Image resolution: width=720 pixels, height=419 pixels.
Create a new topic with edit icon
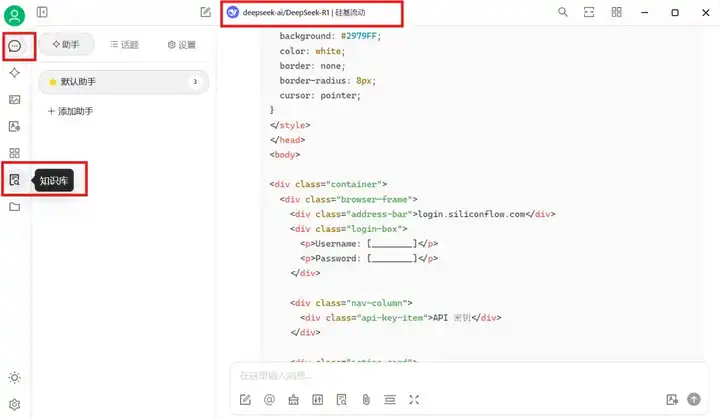(x=206, y=12)
